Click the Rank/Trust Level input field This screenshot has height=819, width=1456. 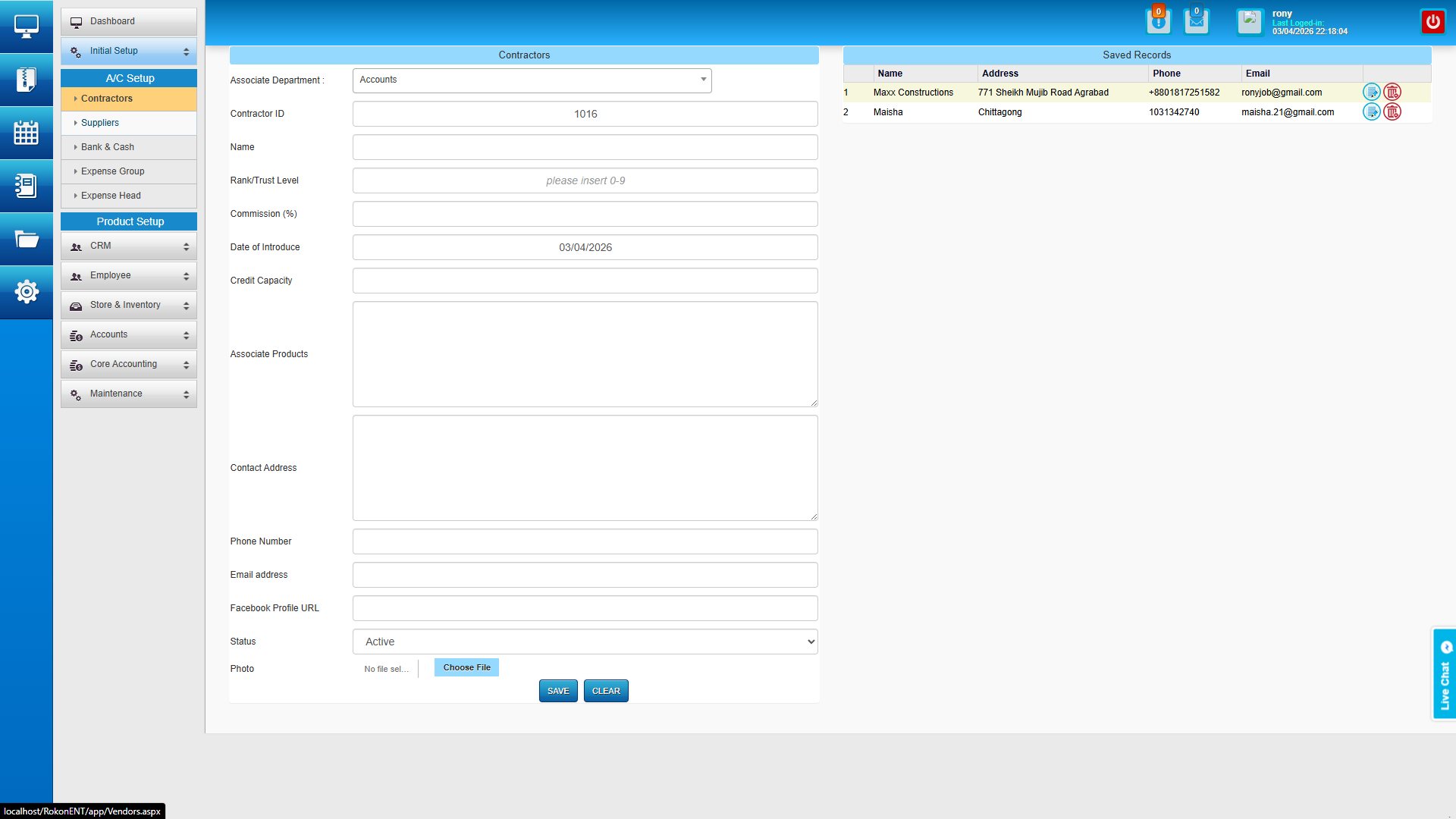[585, 180]
